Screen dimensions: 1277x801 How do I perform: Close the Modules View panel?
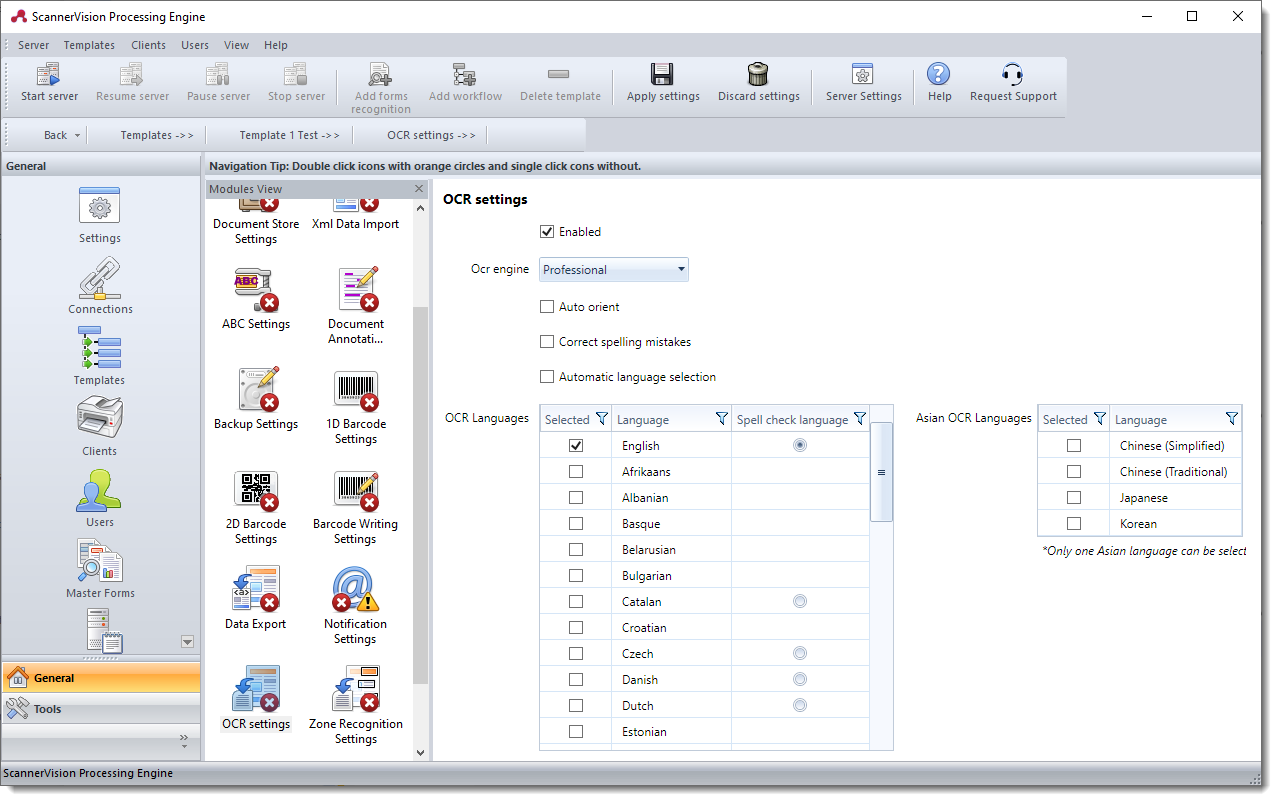[419, 189]
